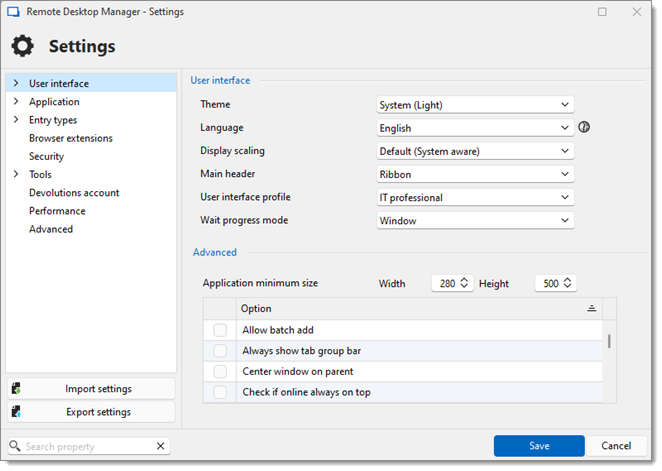Enable Check if online always on top
Screen dimensions: 662x471
220,392
